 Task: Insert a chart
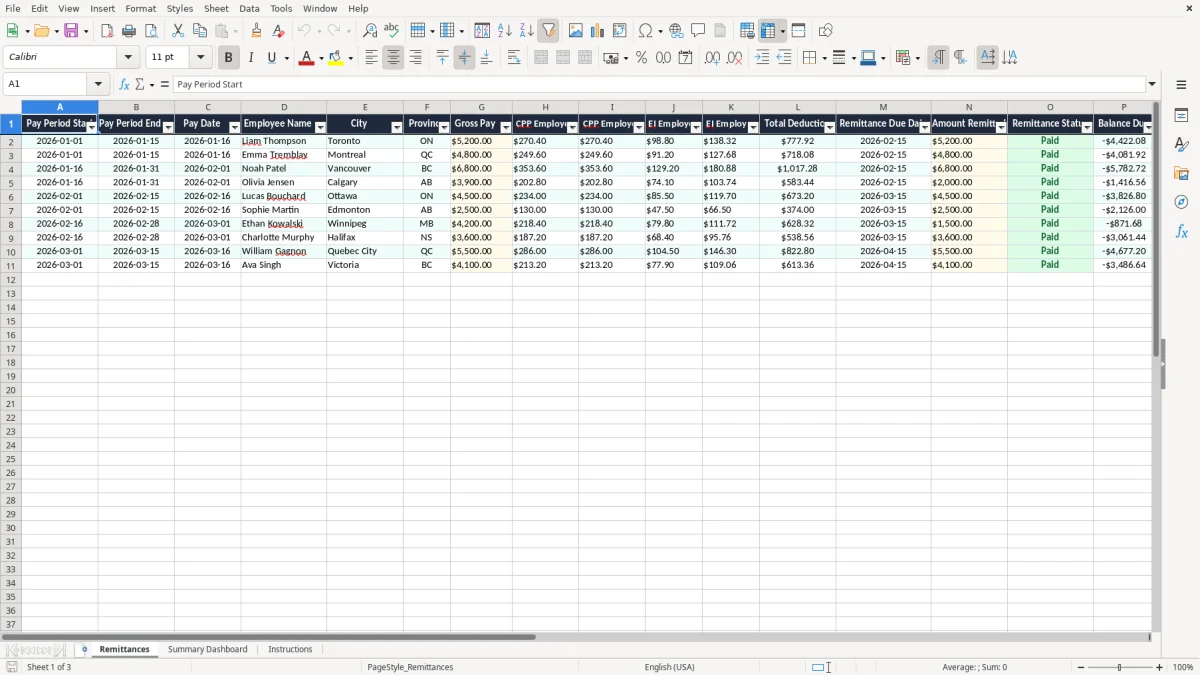pos(598,31)
